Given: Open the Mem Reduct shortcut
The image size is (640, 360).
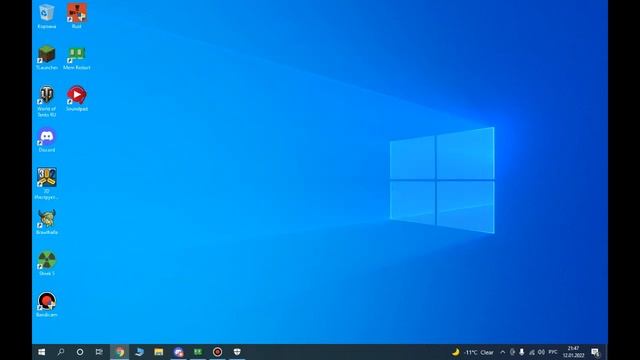Looking at the screenshot, I should (77, 58).
